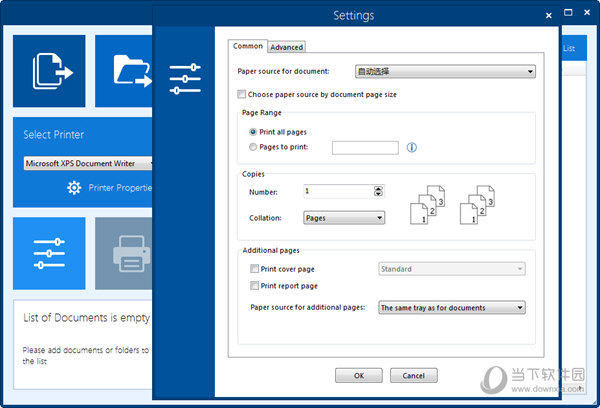
Task: Decrease the number of copies with down arrow
Action: (x=378, y=194)
